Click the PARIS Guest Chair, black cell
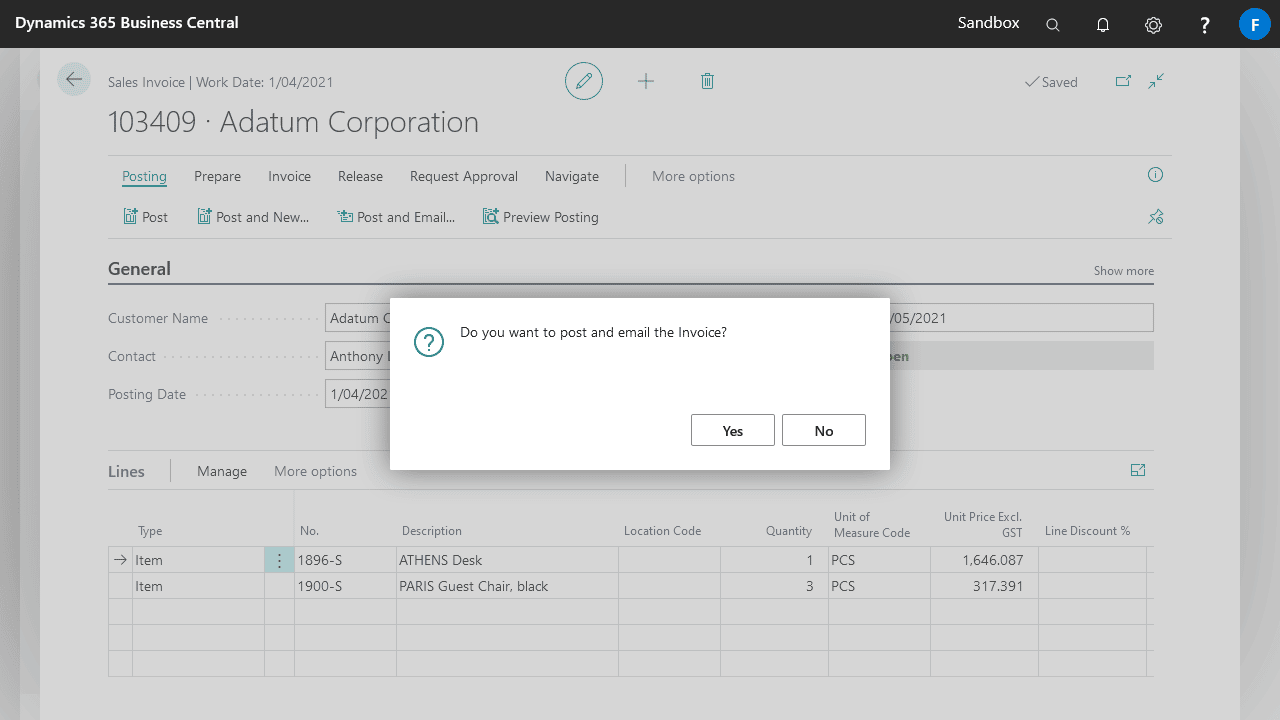The width and height of the screenshot is (1280, 720). pos(507,586)
